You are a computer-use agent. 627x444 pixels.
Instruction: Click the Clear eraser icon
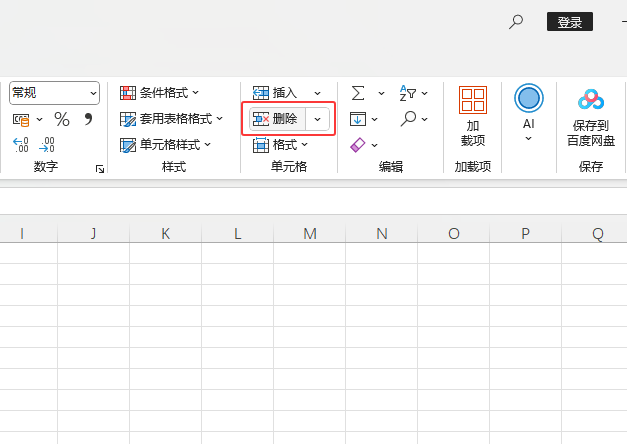click(358, 145)
